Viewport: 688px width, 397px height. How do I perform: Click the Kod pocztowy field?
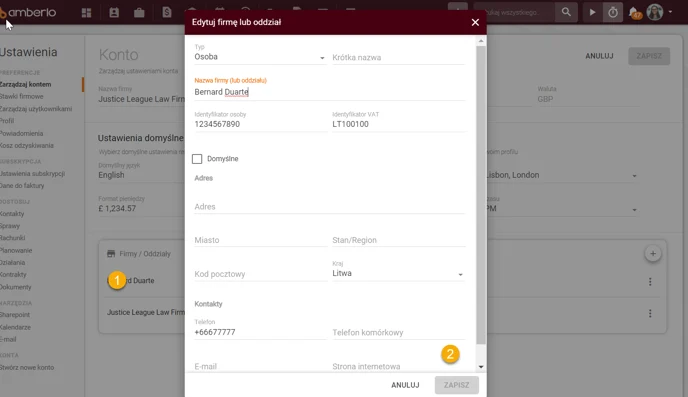point(260,274)
